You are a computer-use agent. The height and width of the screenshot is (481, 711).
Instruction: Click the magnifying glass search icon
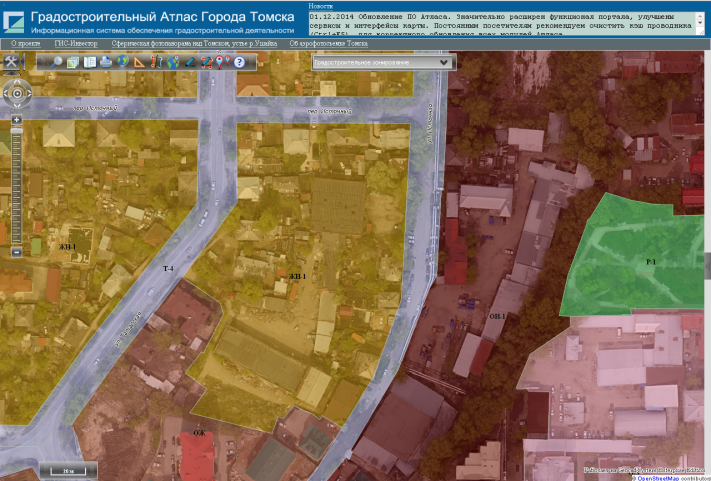click(57, 62)
